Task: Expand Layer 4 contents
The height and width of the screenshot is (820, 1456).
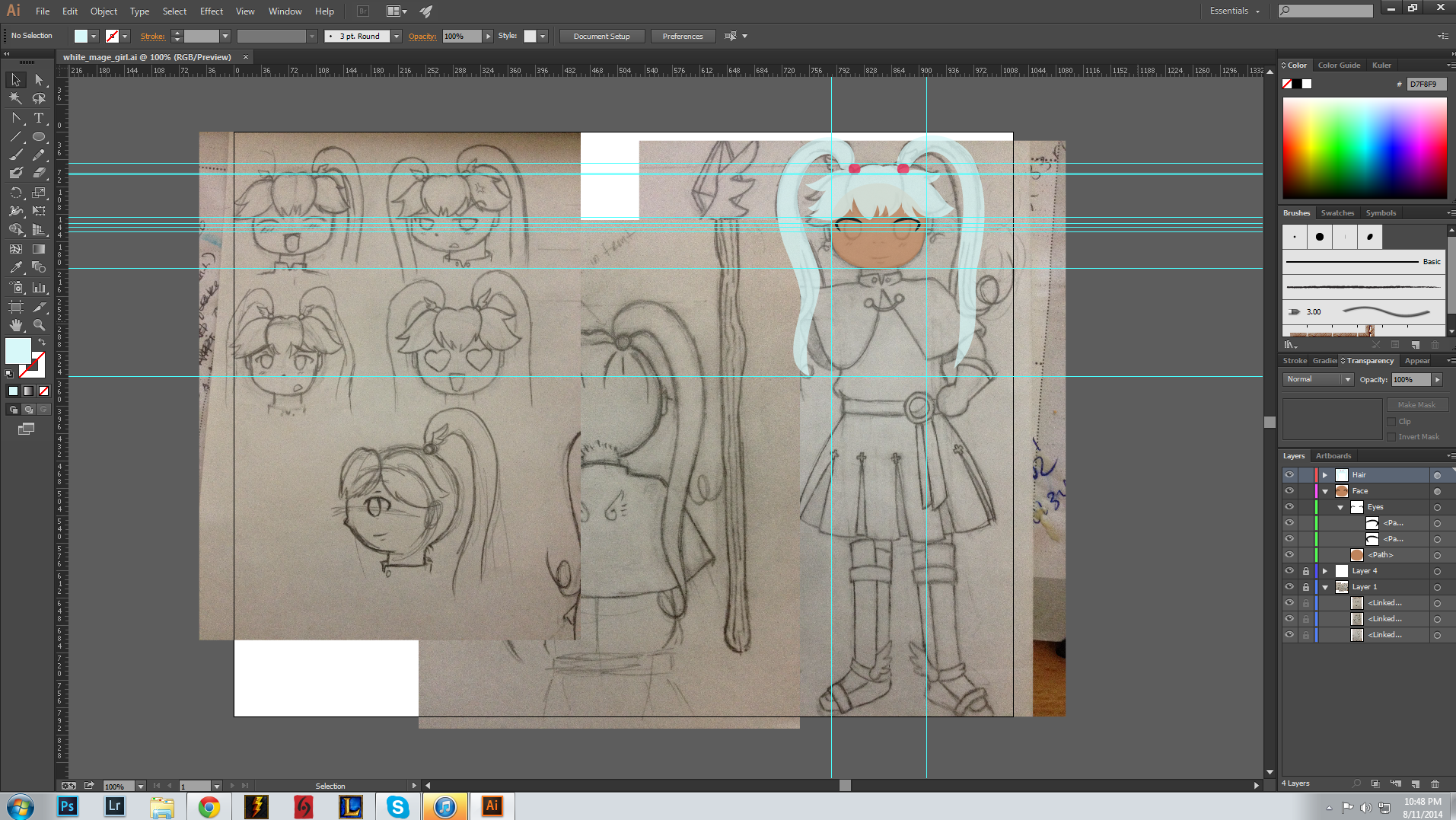Action: (x=1325, y=571)
